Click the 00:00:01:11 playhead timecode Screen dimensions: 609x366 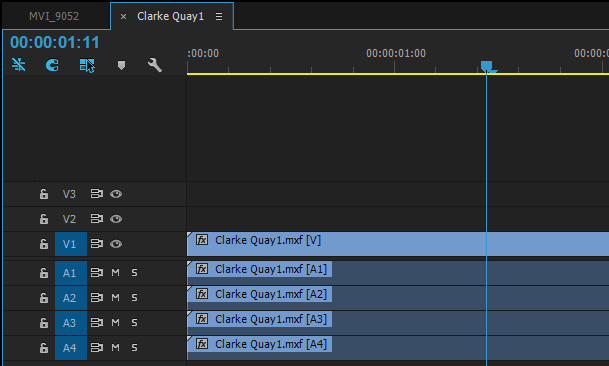point(55,42)
